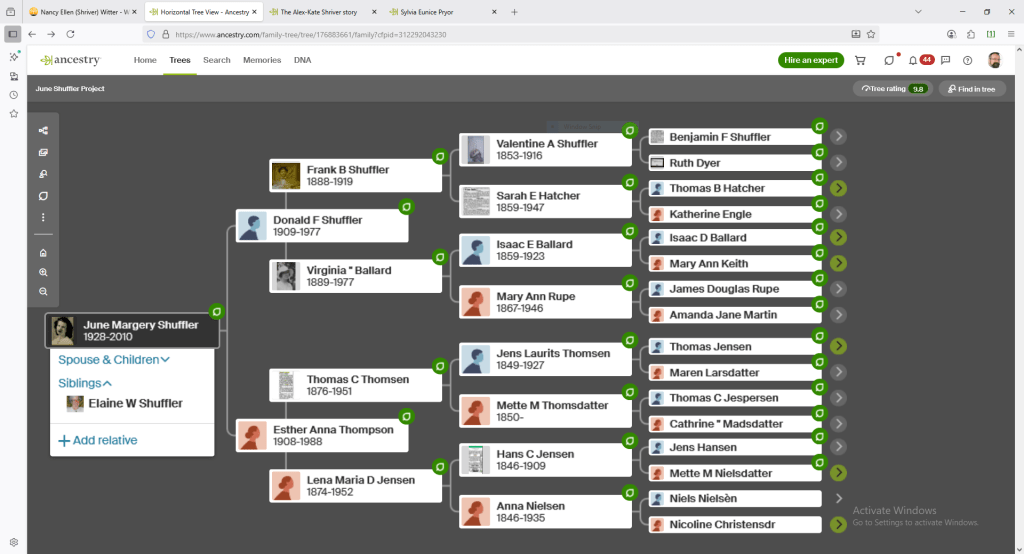Zoom in on the family tree
Viewport: 1024px width, 554px height.
(43, 272)
